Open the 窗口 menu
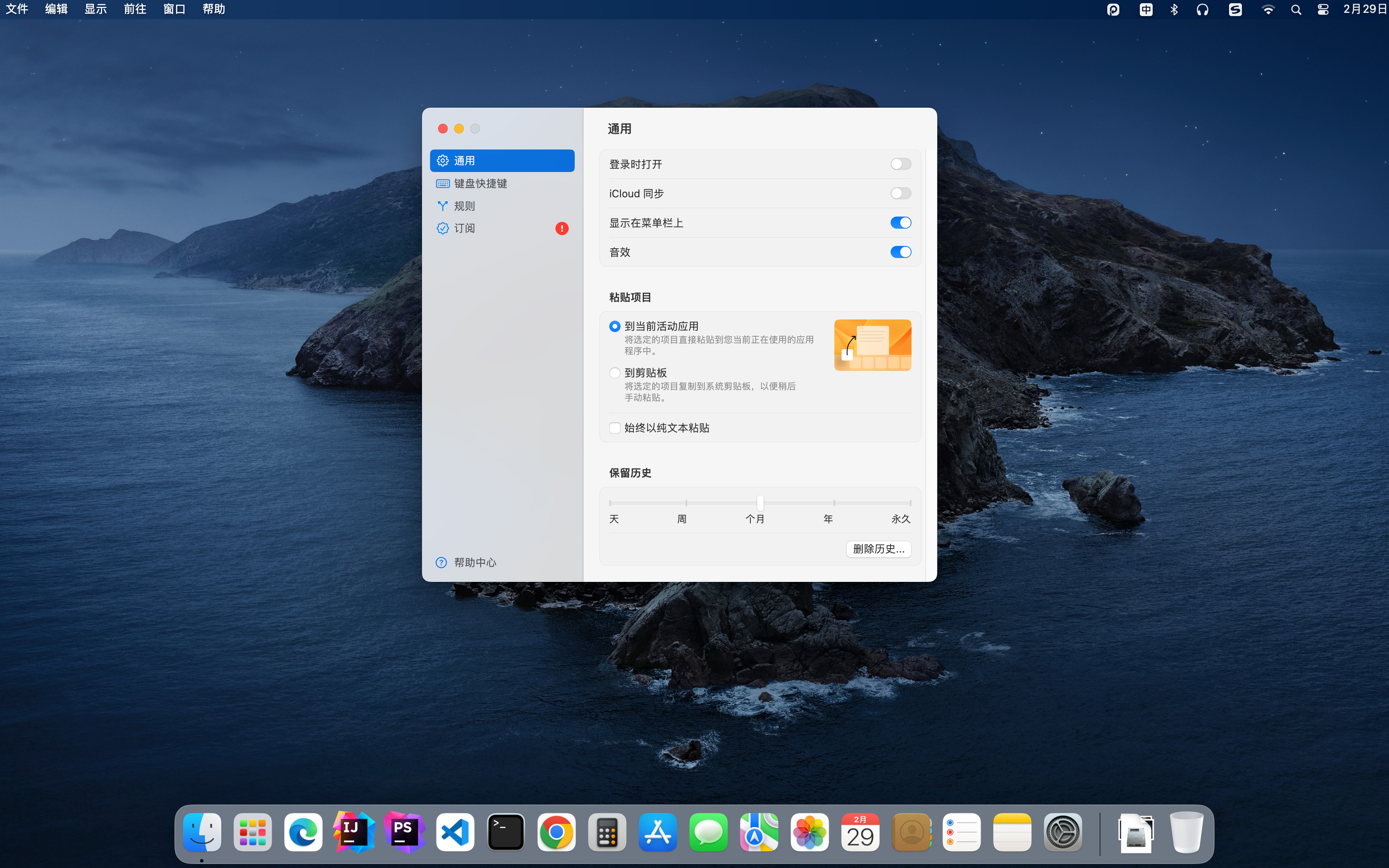Image resolution: width=1389 pixels, height=868 pixels. 174,9
